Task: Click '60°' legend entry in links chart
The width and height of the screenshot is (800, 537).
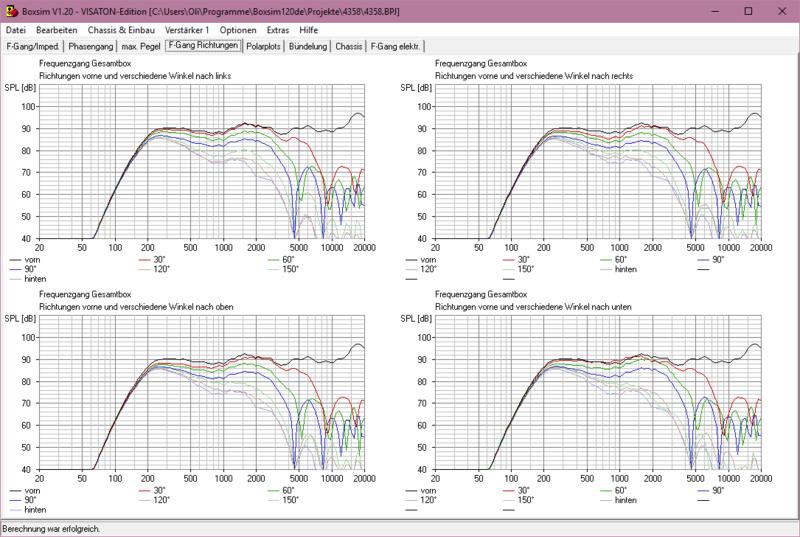Action: (x=281, y=260)
